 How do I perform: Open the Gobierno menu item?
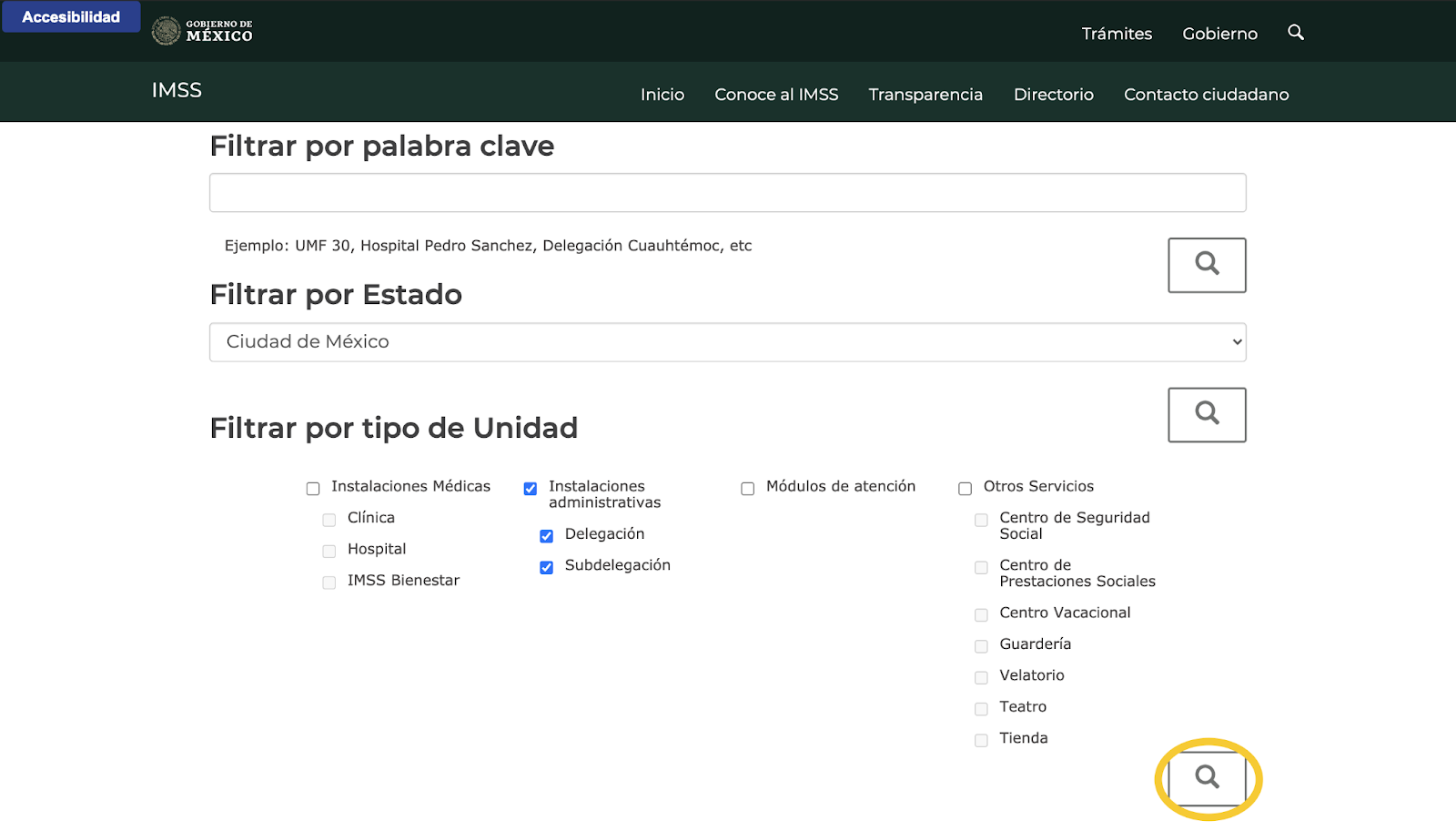[x=1219, y=34]
